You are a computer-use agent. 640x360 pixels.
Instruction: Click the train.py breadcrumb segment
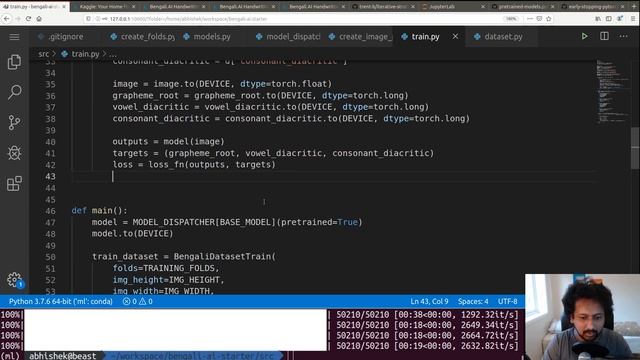(x=85, y=54)
